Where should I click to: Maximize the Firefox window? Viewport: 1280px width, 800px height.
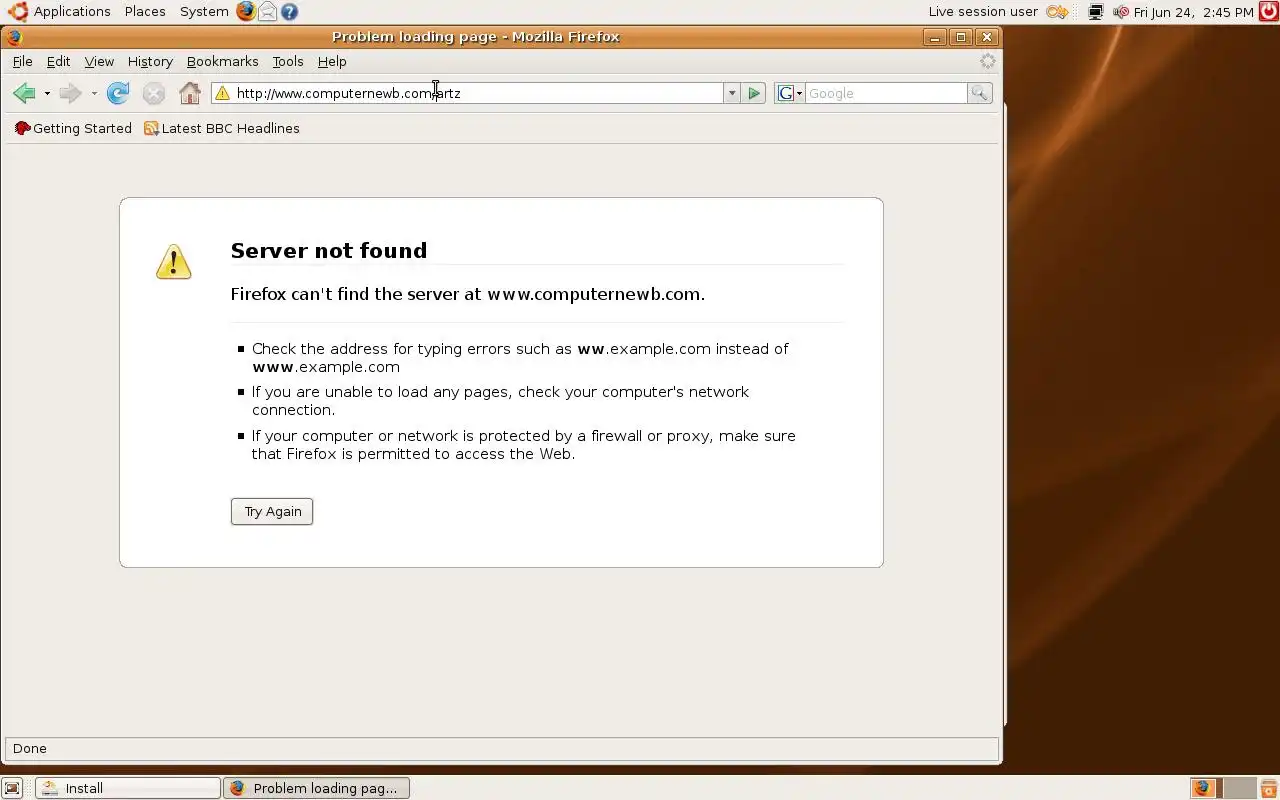pos(961,37)
